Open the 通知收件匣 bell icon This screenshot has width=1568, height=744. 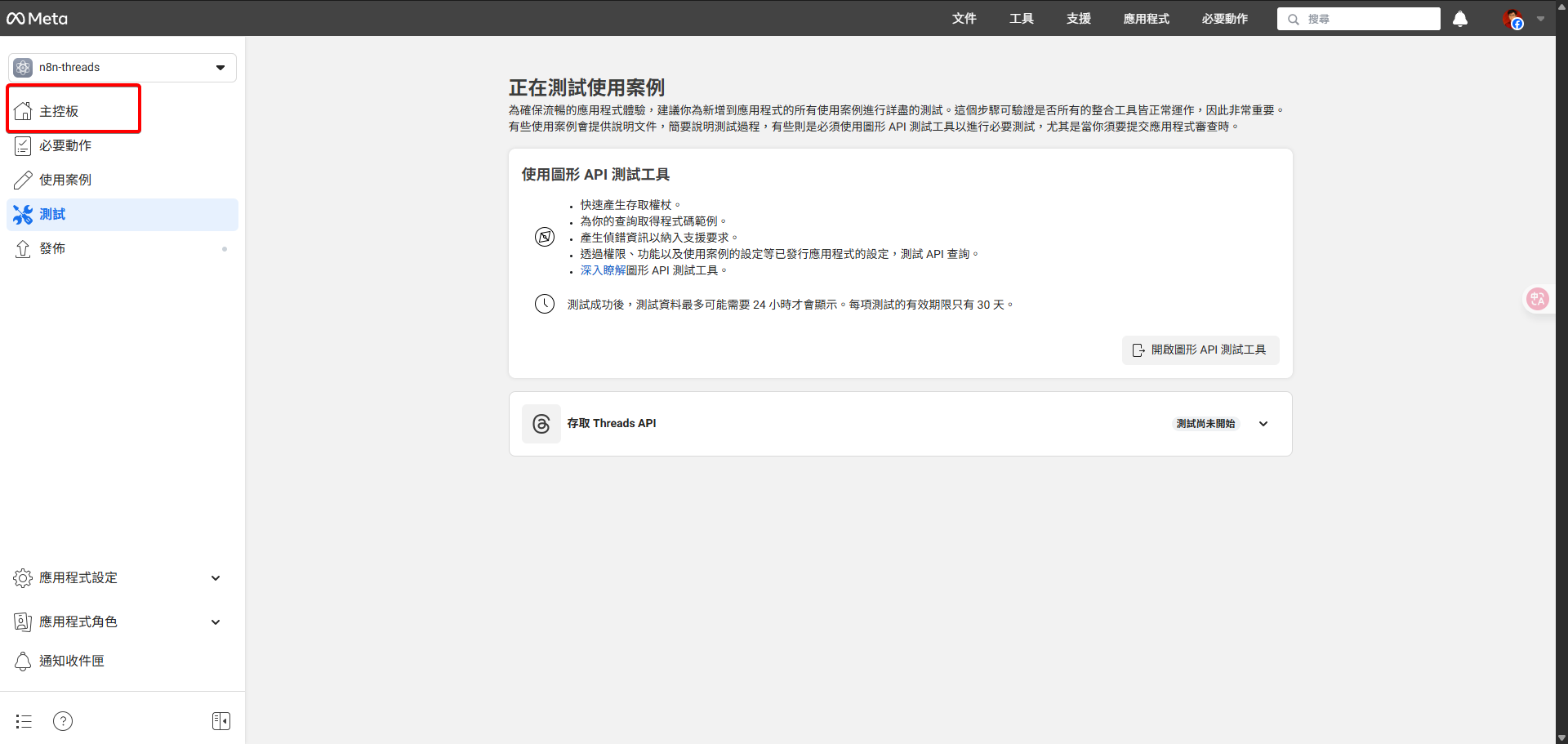(23, 661)
